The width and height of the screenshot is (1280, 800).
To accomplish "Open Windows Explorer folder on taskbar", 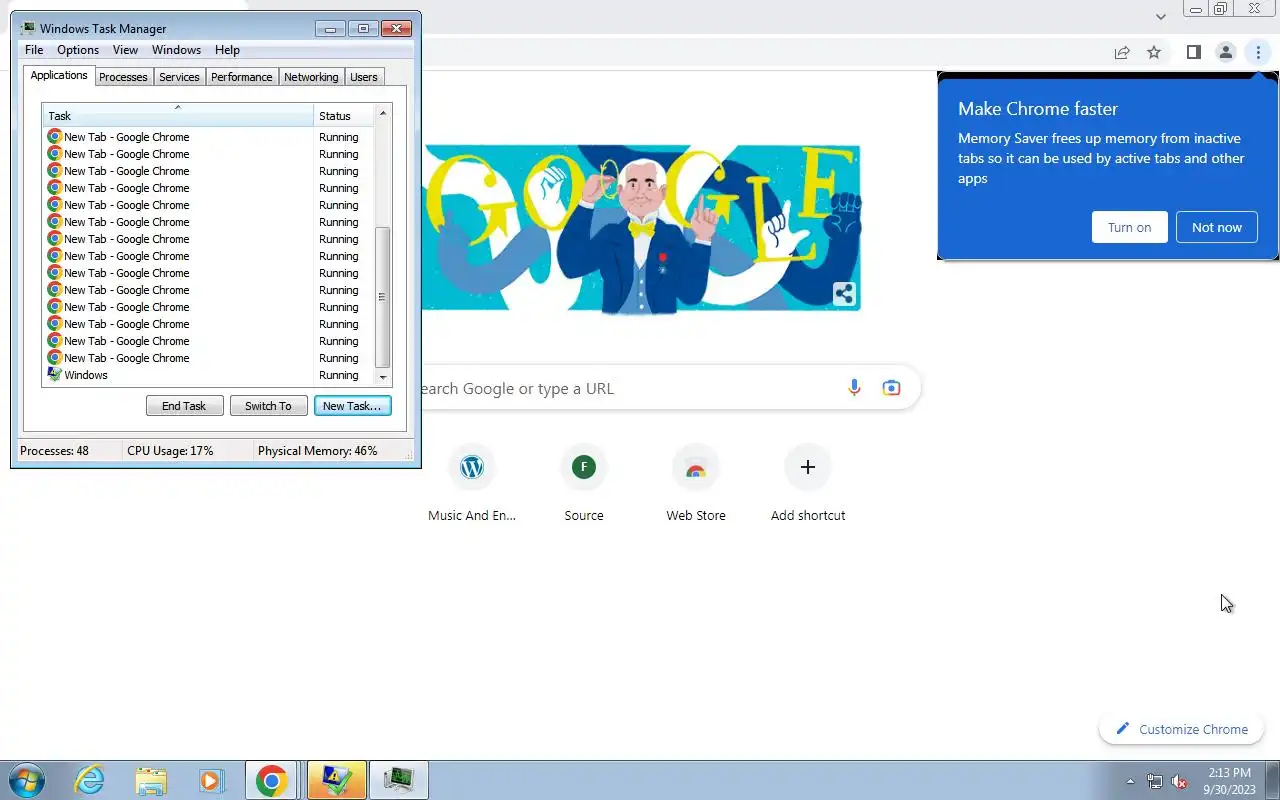I will (x=151, y=780).
